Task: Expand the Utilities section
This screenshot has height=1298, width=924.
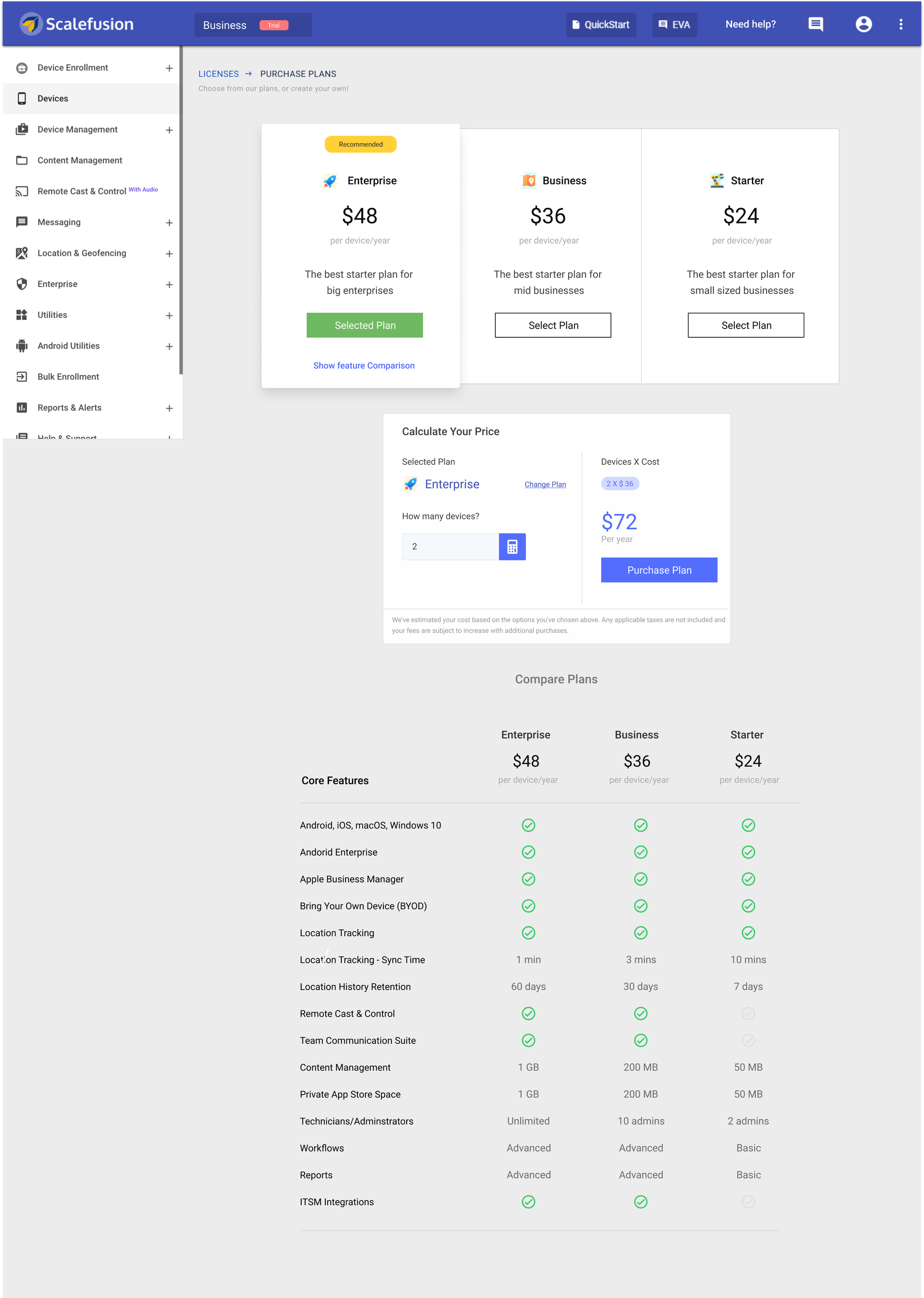Action: pyautogui.click(x=169, y=316)
